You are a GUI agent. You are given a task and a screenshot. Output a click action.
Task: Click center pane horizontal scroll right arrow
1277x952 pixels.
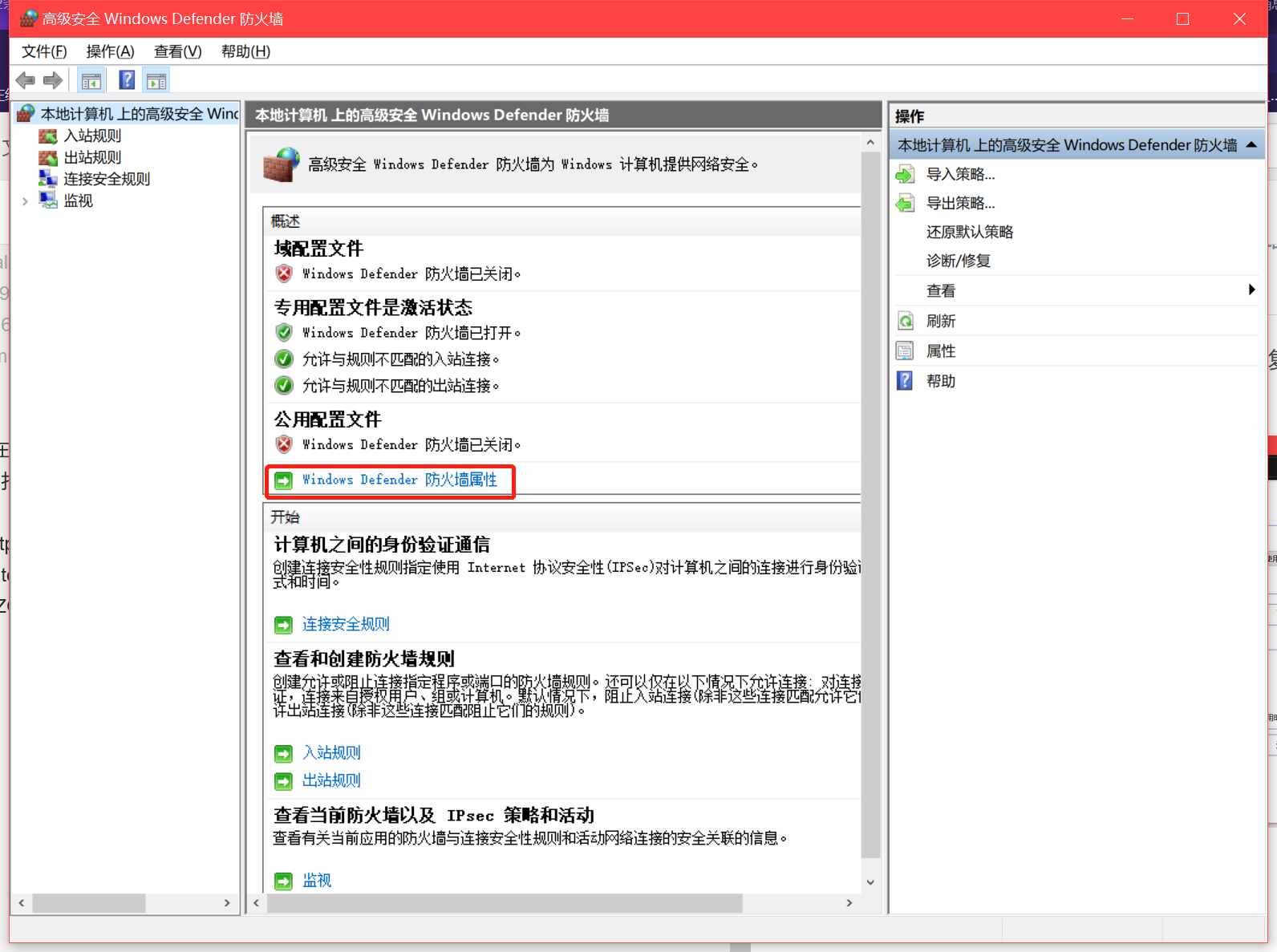(x=849, y=903)
